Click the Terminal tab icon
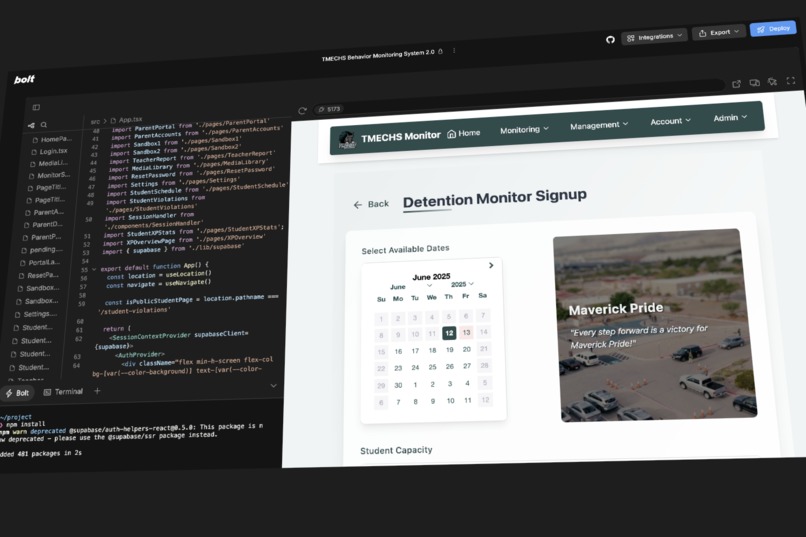This screenshot has width=806, height=537. pyautogui.click(x=47, y=392)
